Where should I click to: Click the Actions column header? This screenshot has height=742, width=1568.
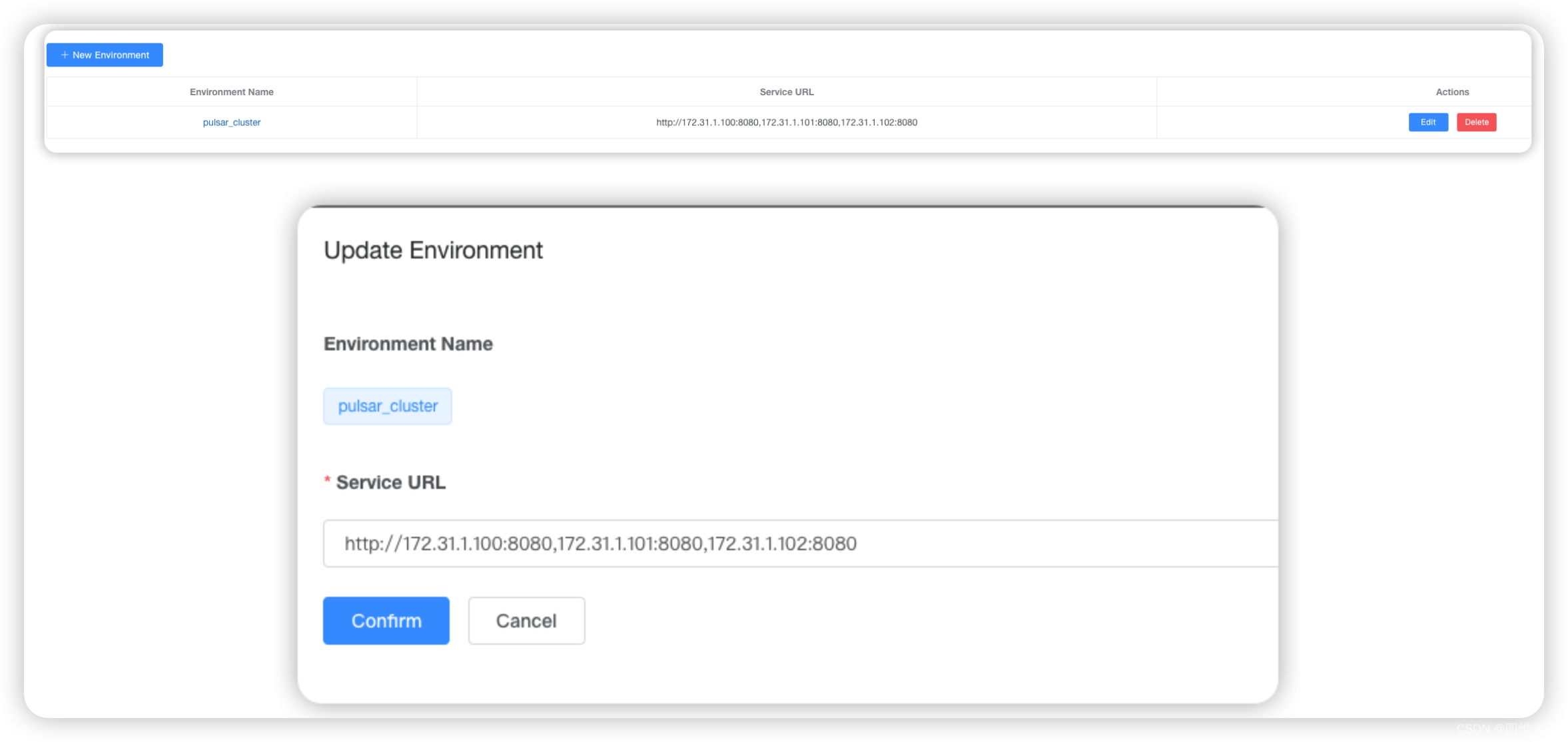[1451, 92]
